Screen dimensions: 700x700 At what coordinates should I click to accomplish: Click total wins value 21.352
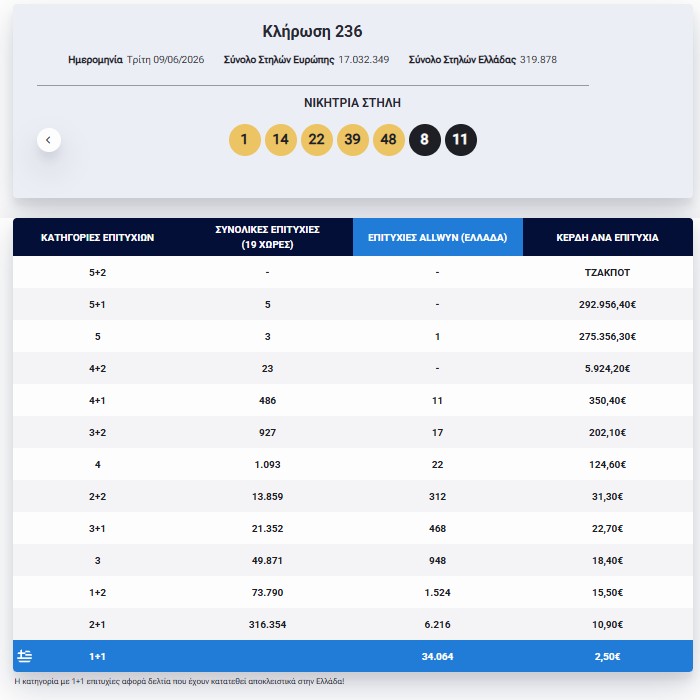[x=267, y=529]
